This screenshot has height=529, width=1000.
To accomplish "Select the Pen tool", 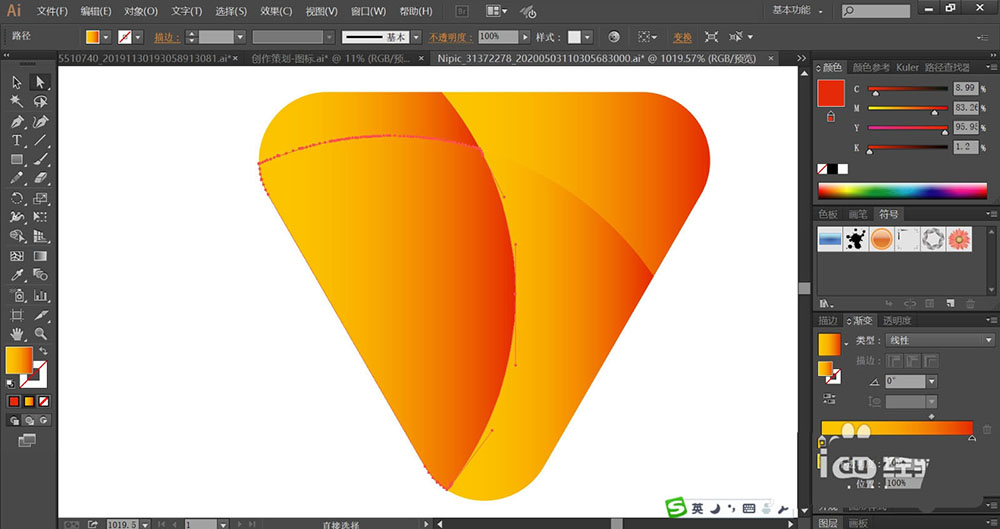I will click(17, 121).
